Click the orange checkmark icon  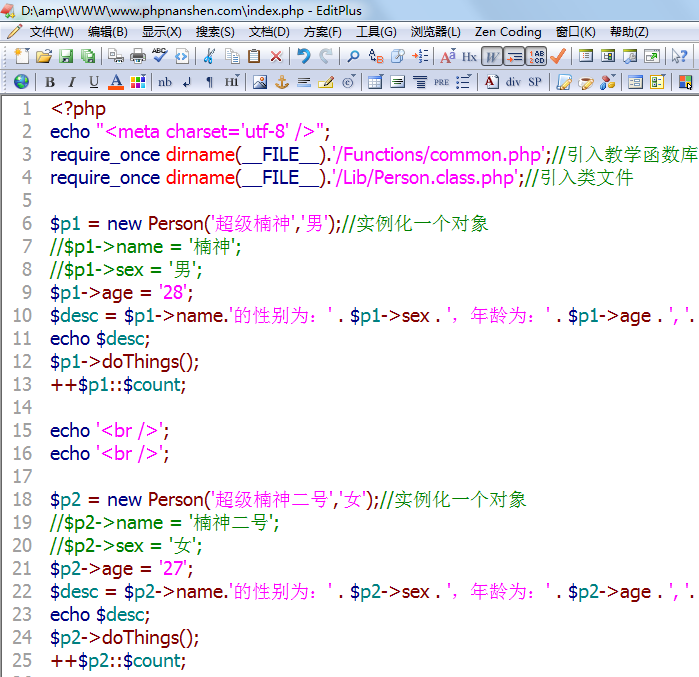(558, 56)
